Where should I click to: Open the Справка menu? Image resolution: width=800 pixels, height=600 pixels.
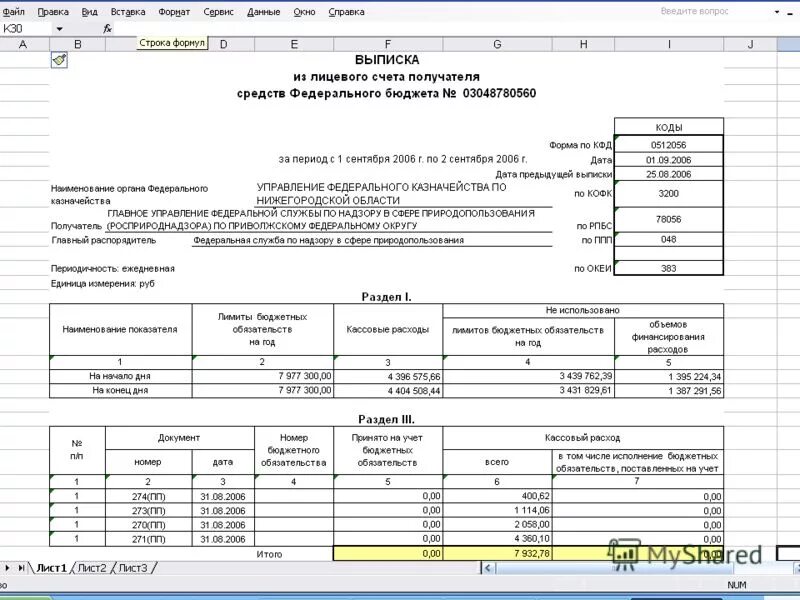(346, 11)
